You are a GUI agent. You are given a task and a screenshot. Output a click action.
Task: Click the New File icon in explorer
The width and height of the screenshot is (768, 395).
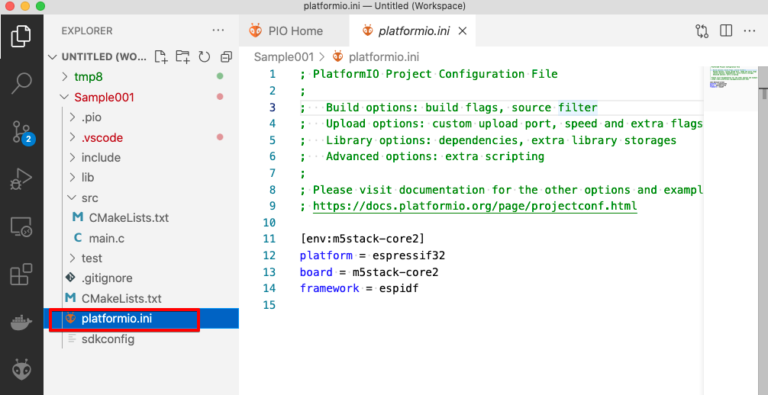pos(161,57)
